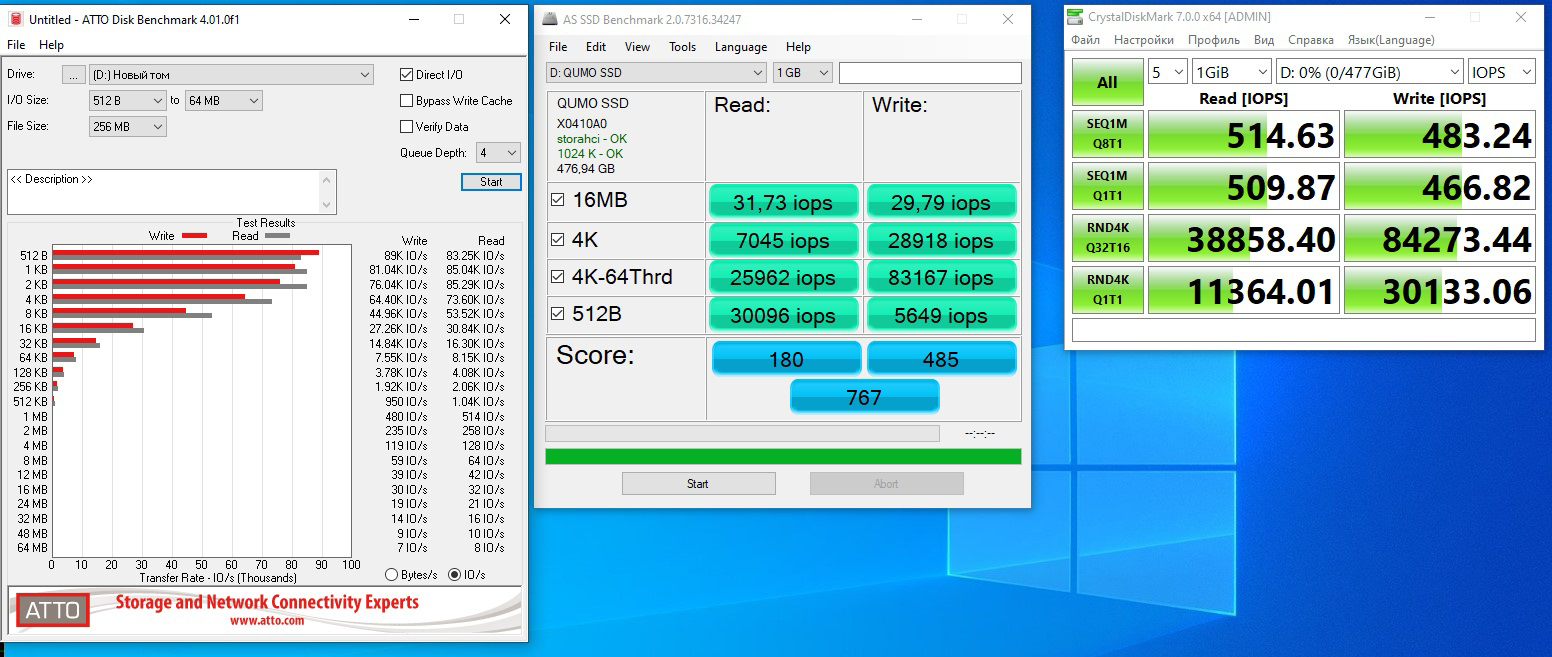Open Настройки menu in CrystalDiskMark

coord(1144,40)
